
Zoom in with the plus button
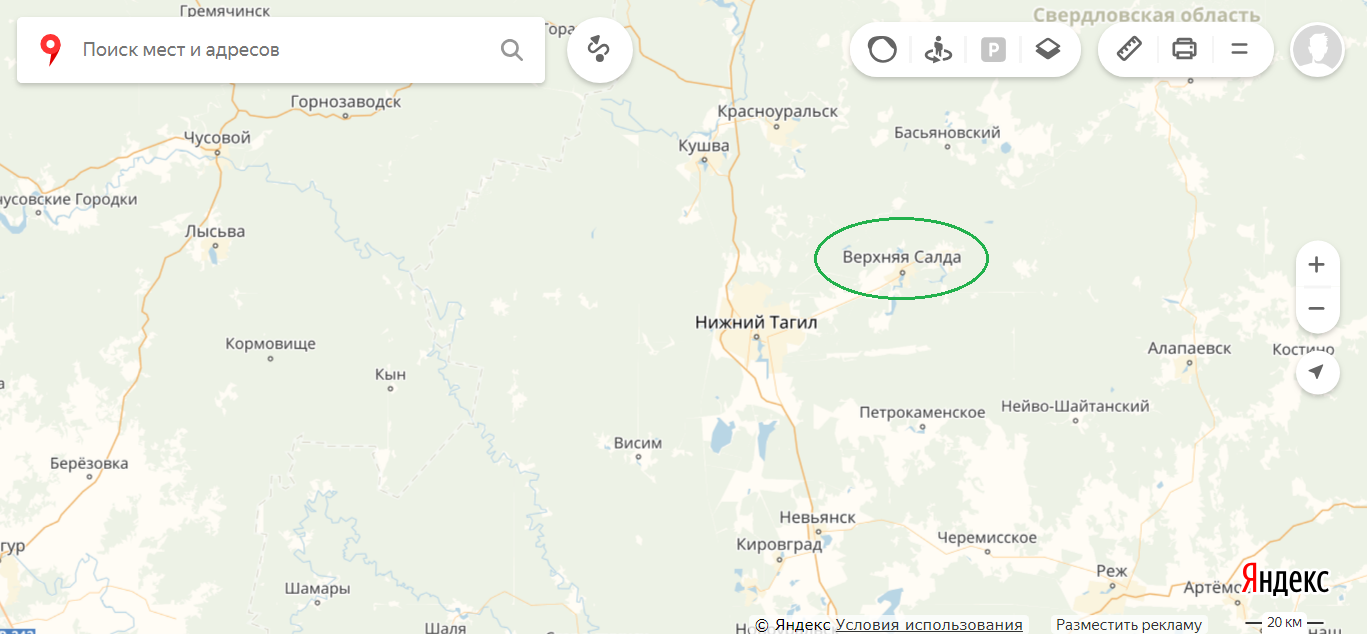tap(1317, 265)
